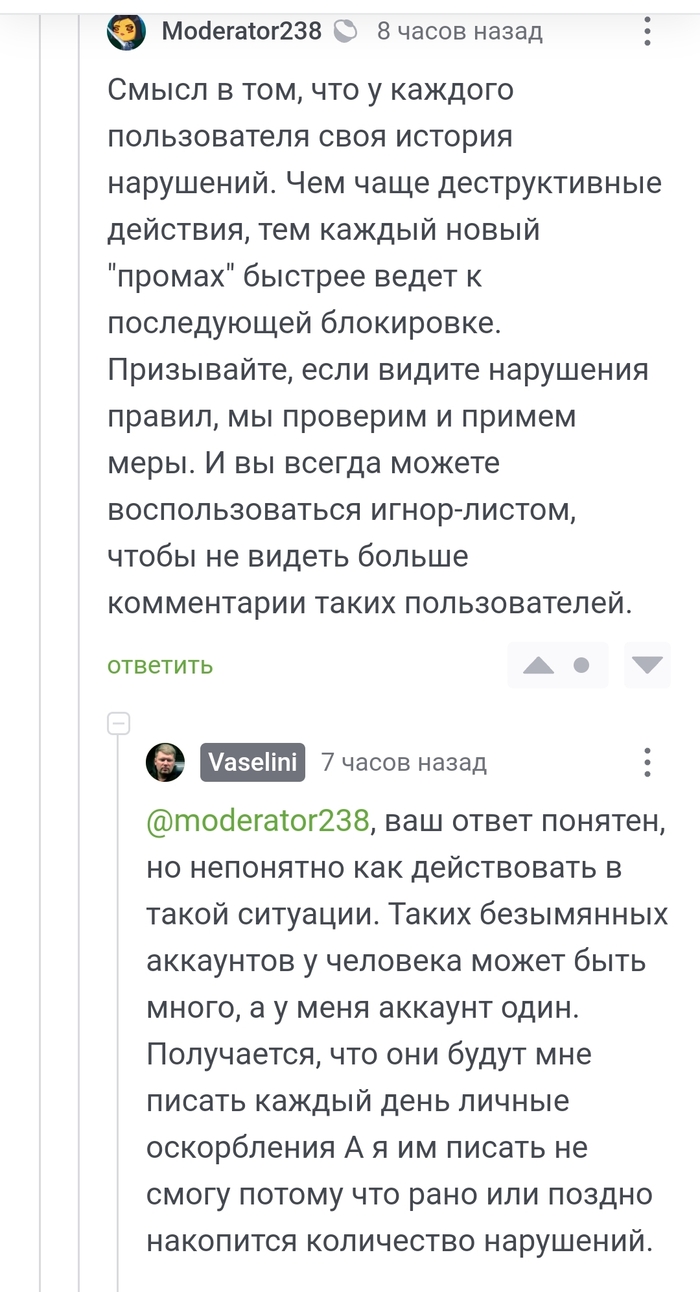Click the '7 часов назад' timestamp
The width and height of the screenshot is (700, 1292).
pyautogui.click(x=404, y=763)
